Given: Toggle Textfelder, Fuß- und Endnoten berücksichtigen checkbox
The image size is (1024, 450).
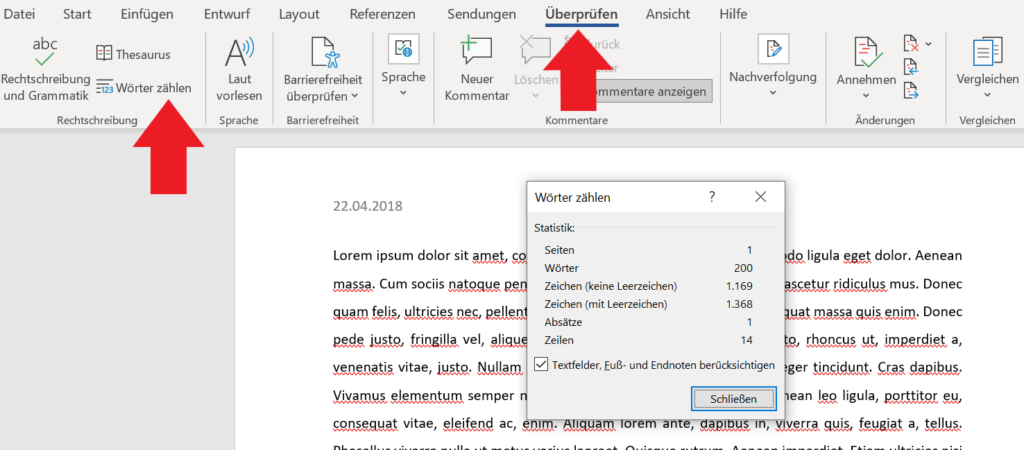Looking at the screenshot, I should [x=541, y=364].
